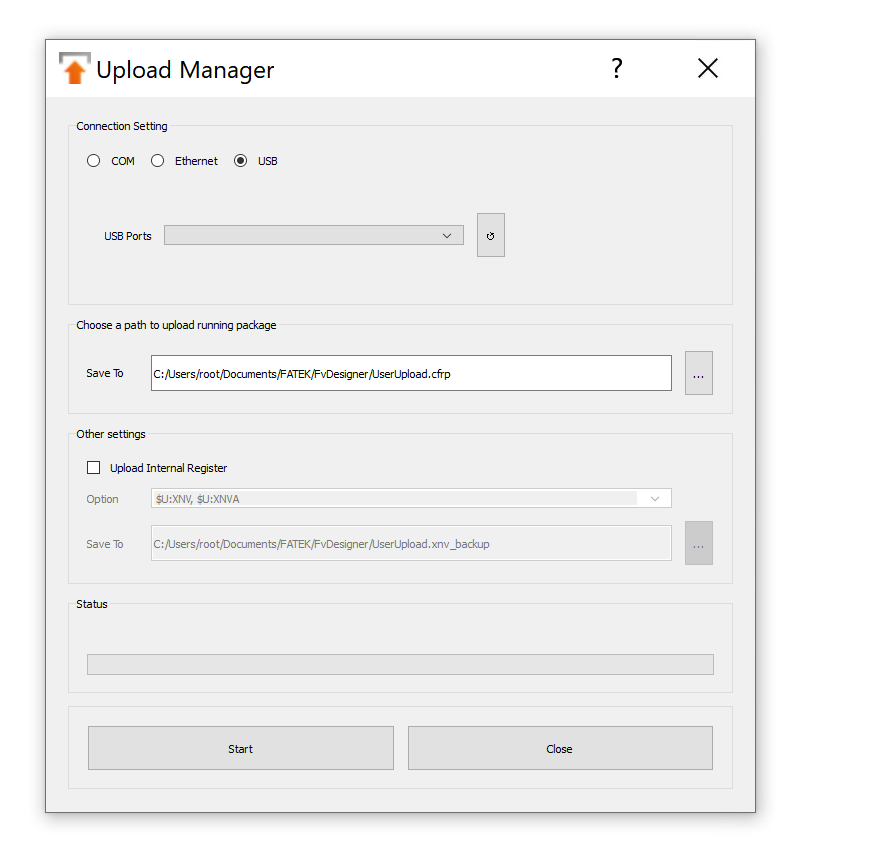This screenshot has width=869, height=867.
Task: Open help via the question mark icon
Action: 617,68
